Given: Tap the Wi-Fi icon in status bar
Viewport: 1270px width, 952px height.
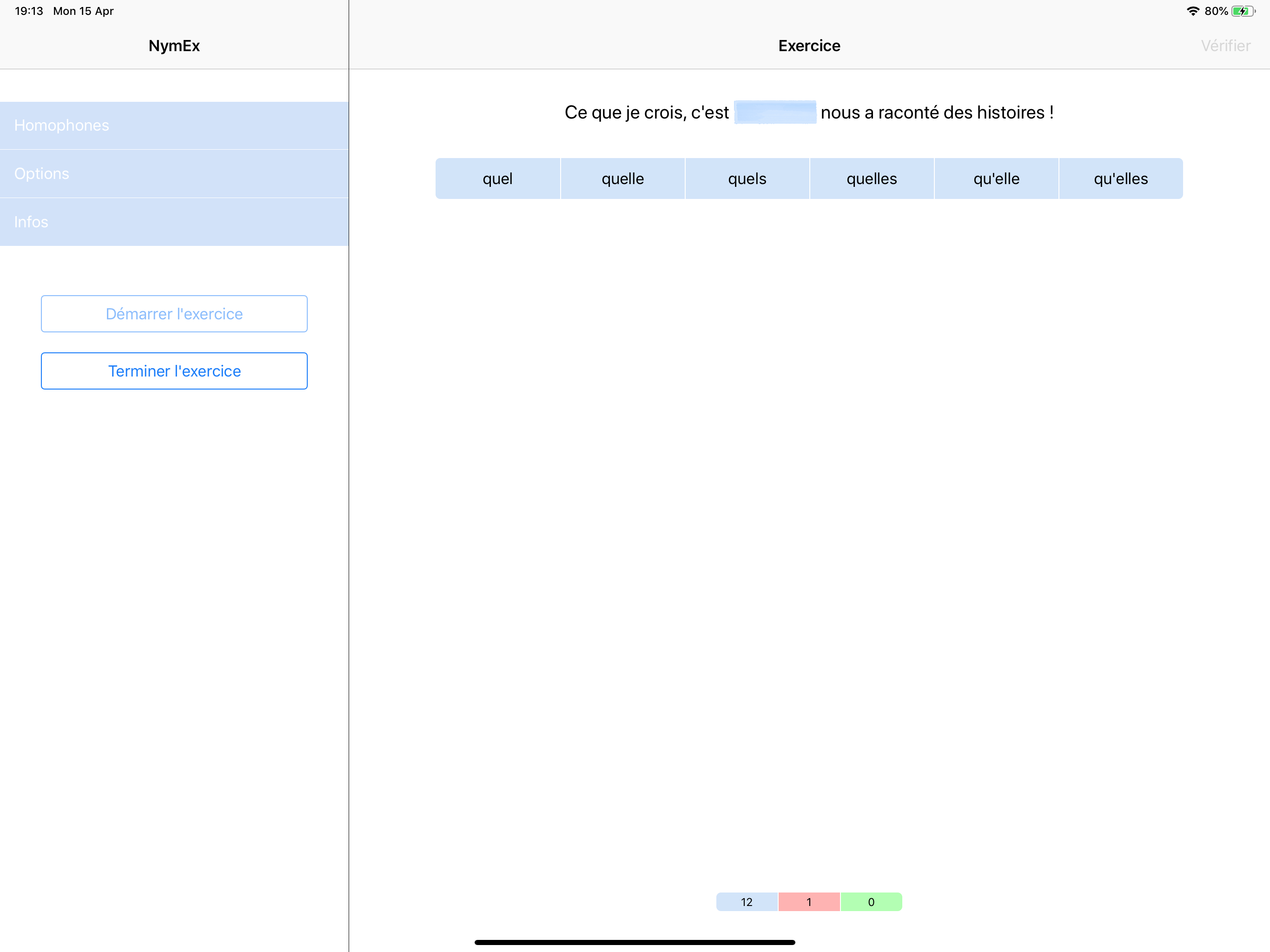Looking at the screenshot, I should pyautogui.click(x=1192, y=11).
